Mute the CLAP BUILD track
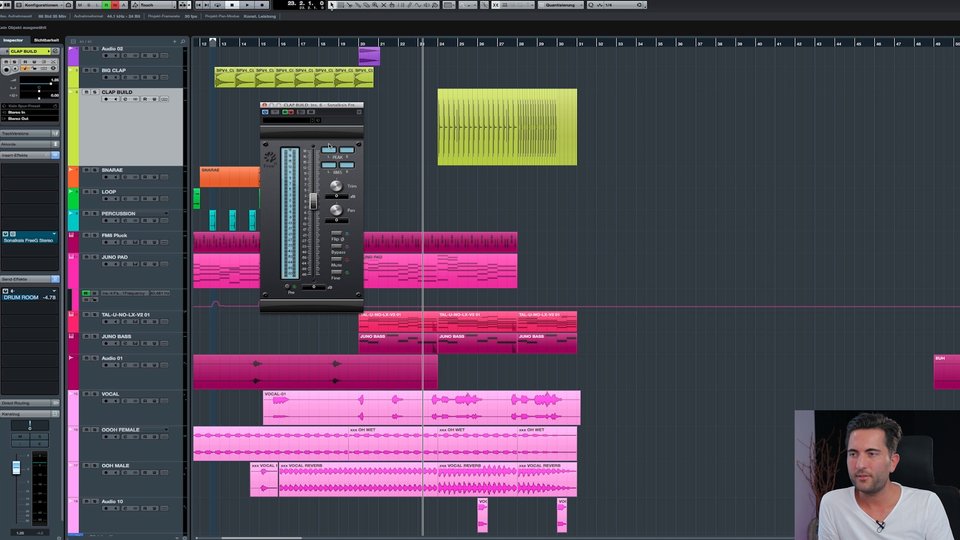This screenshot has height=540, width=960. point(86,92)
